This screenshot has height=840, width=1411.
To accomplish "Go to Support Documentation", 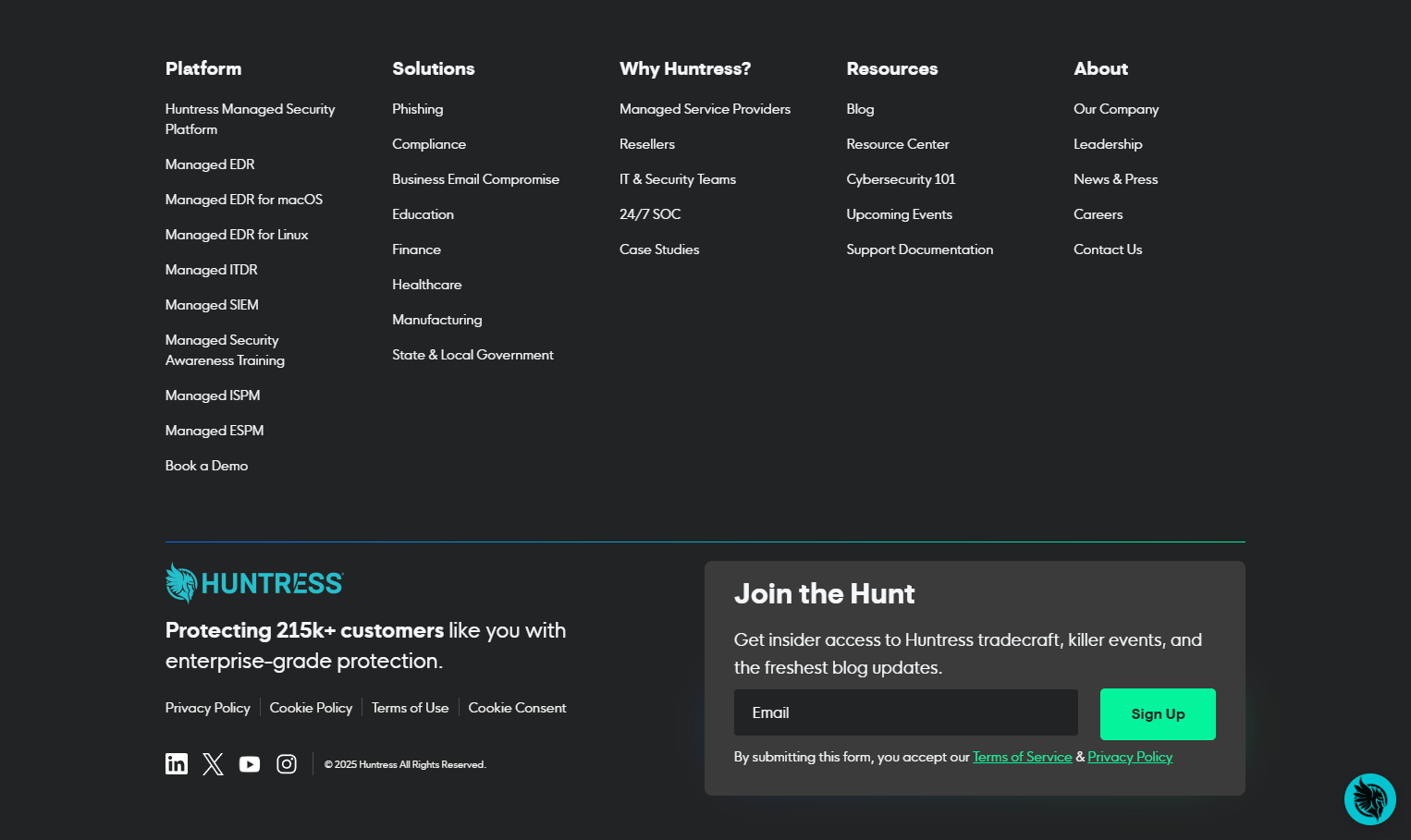I will [x=919, y=250].
